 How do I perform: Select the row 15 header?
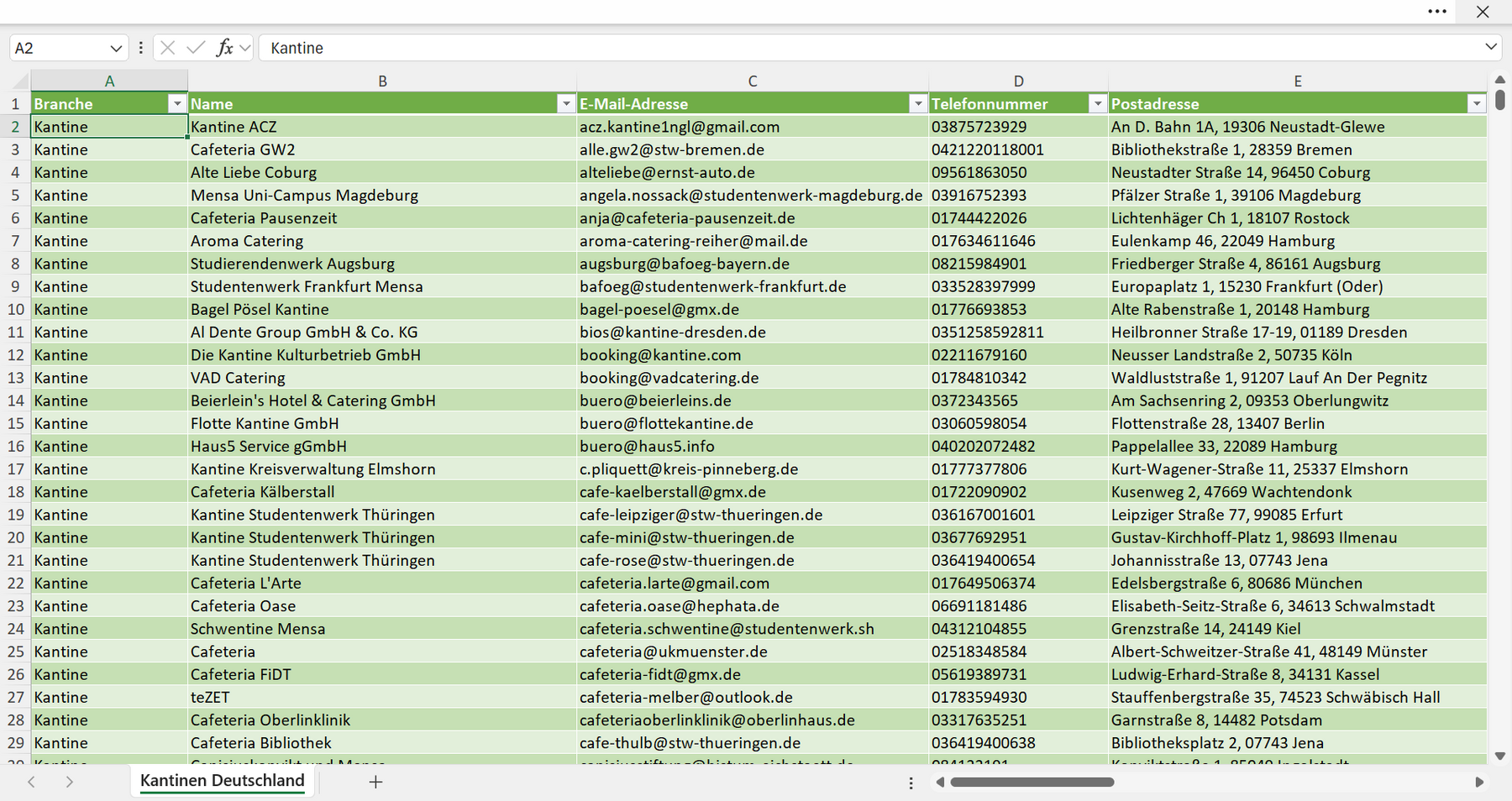(15, 423)
